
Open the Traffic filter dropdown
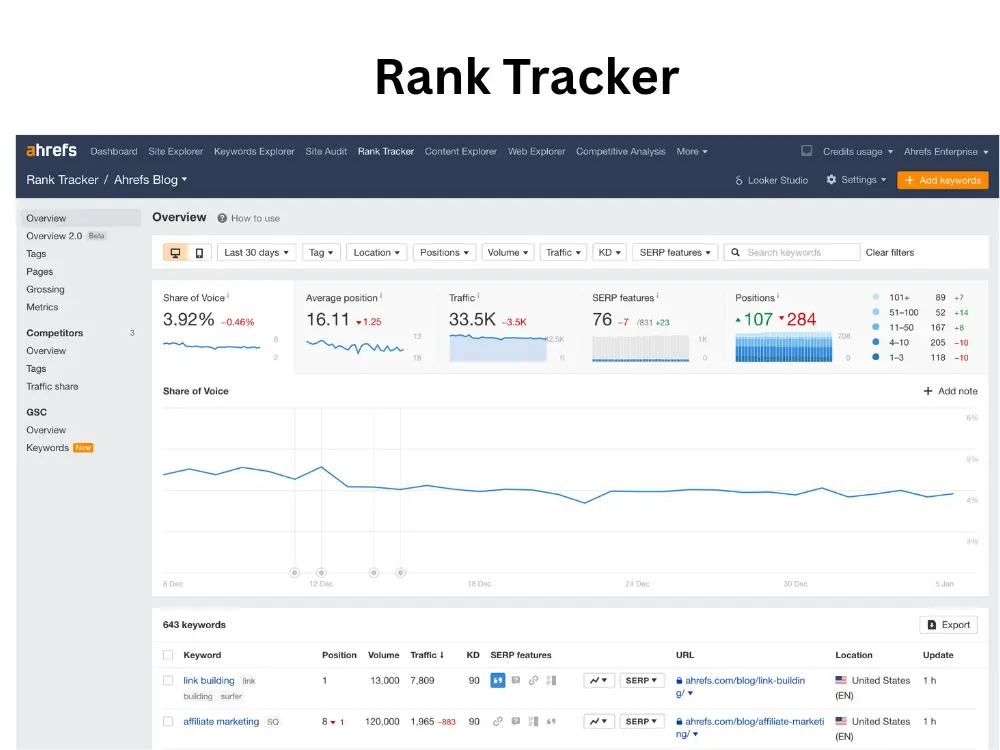(563, 253)
